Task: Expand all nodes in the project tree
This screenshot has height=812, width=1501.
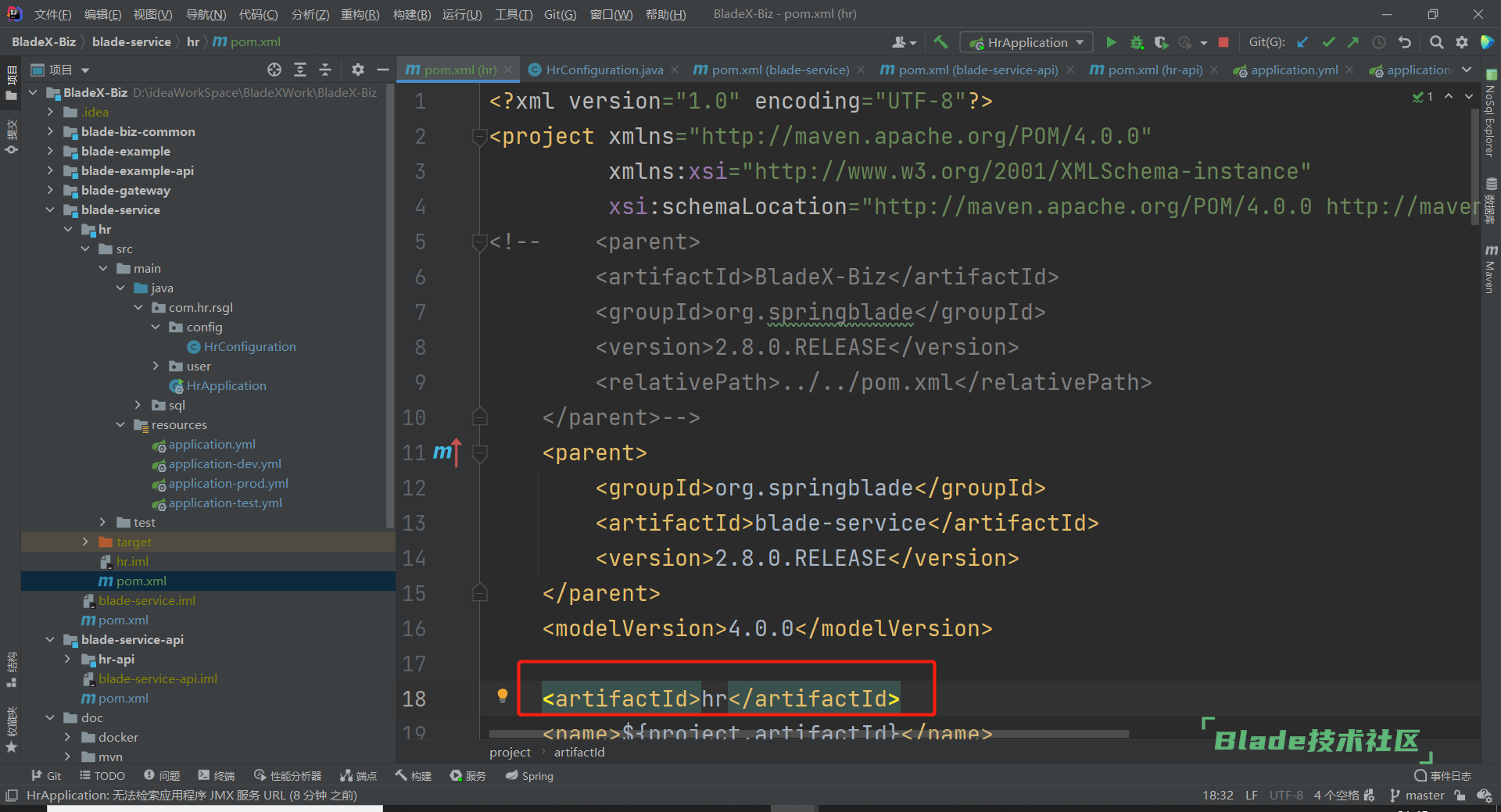Action: click(x=300, y=70)
